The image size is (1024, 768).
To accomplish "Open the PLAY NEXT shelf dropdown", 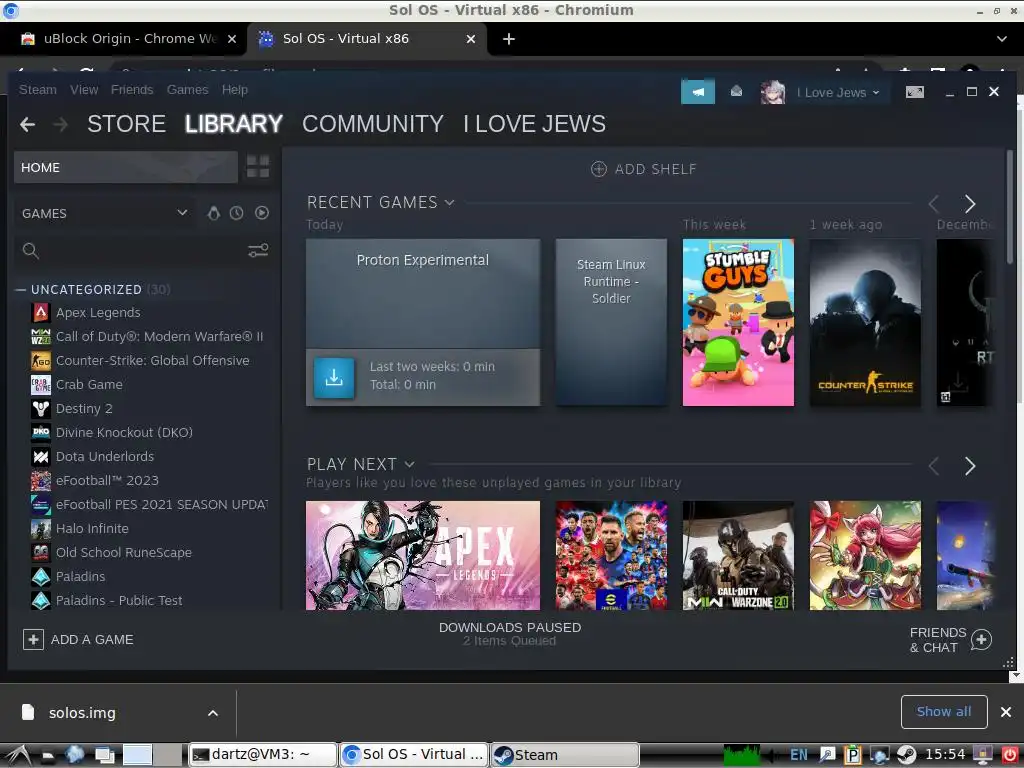I will 409,464.
